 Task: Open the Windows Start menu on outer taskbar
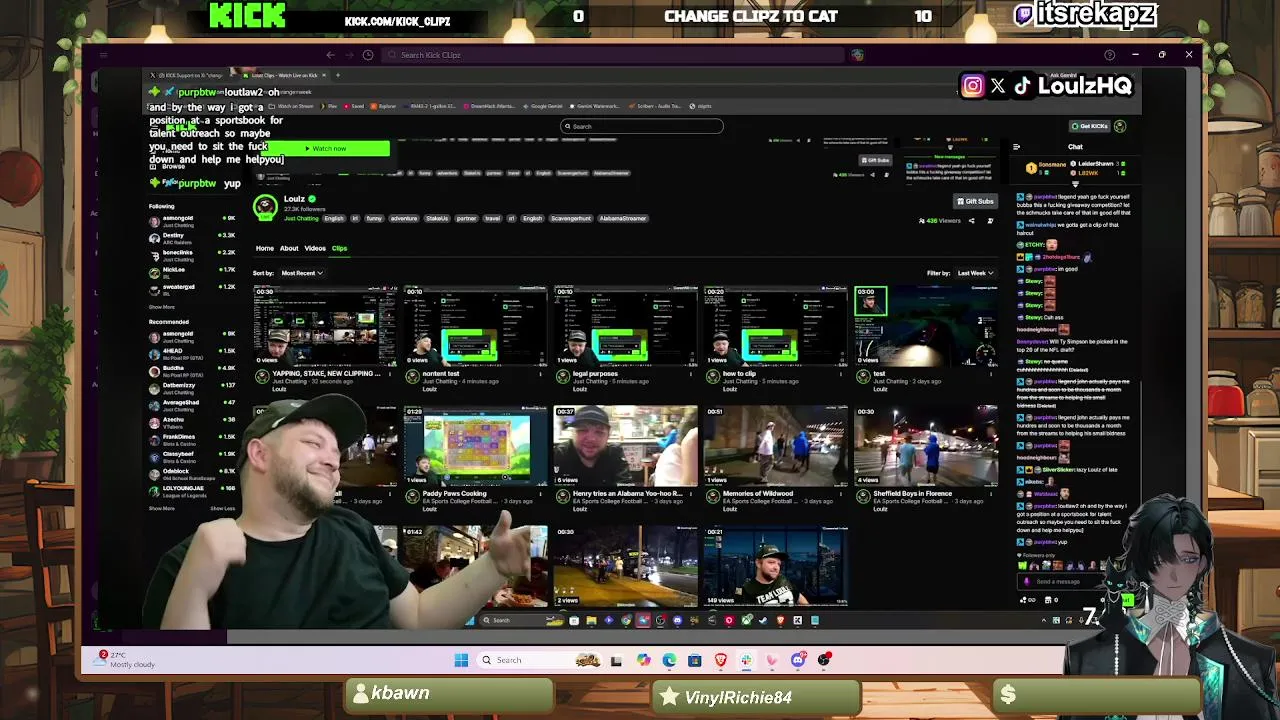point(461,660)
